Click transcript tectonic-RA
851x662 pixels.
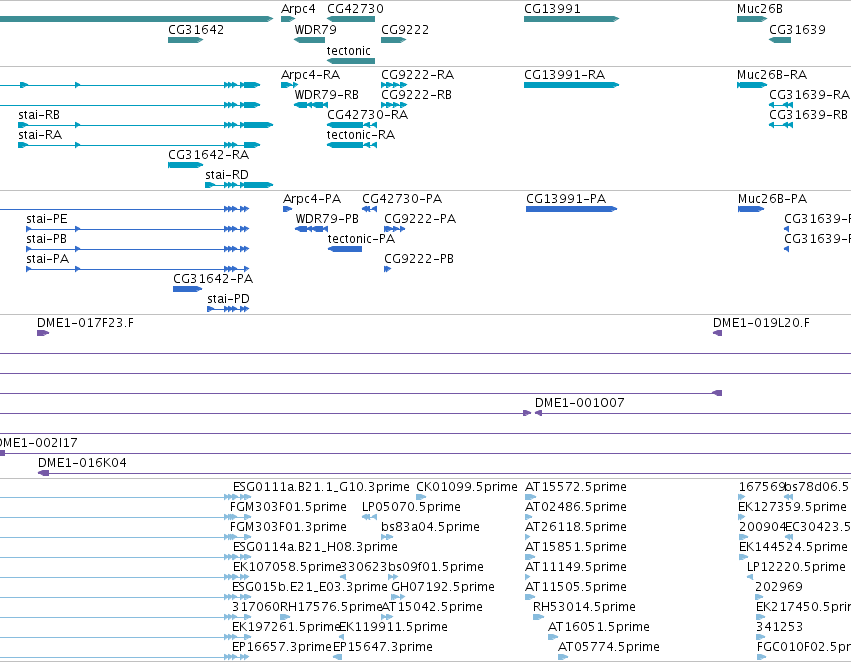coord(352,145)
